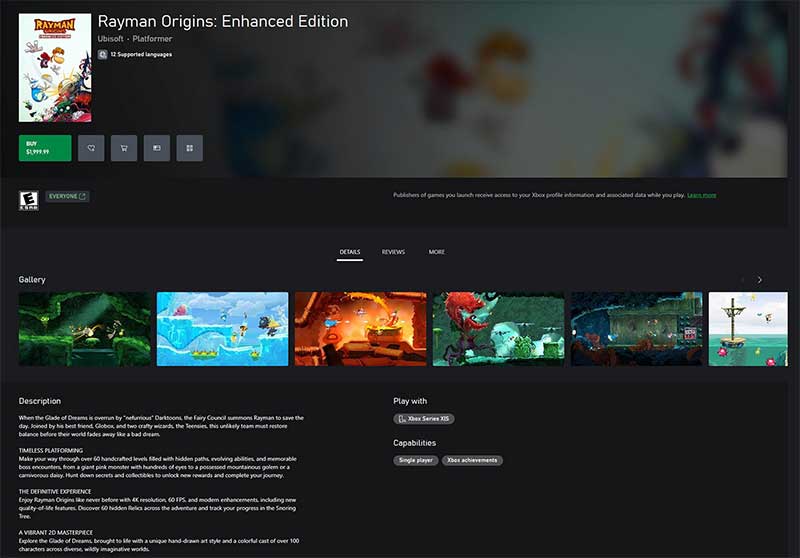800x558 pixels.
Task: Add game to wishlist with heart icon
Action: [91, 148]
